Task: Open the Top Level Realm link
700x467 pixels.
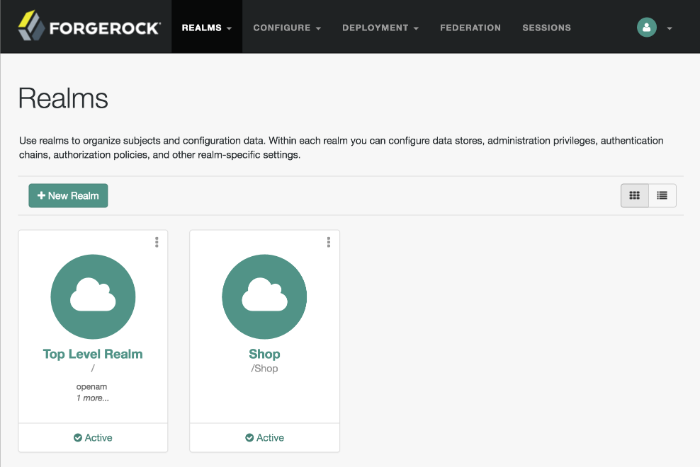Action: (93, 354)
